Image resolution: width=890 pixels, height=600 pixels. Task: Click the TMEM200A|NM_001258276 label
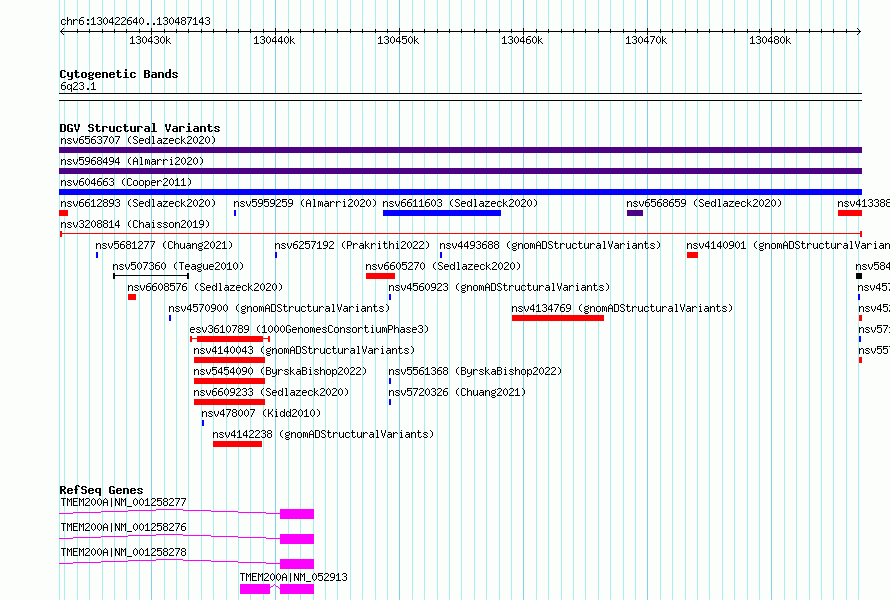coord(123,527)
